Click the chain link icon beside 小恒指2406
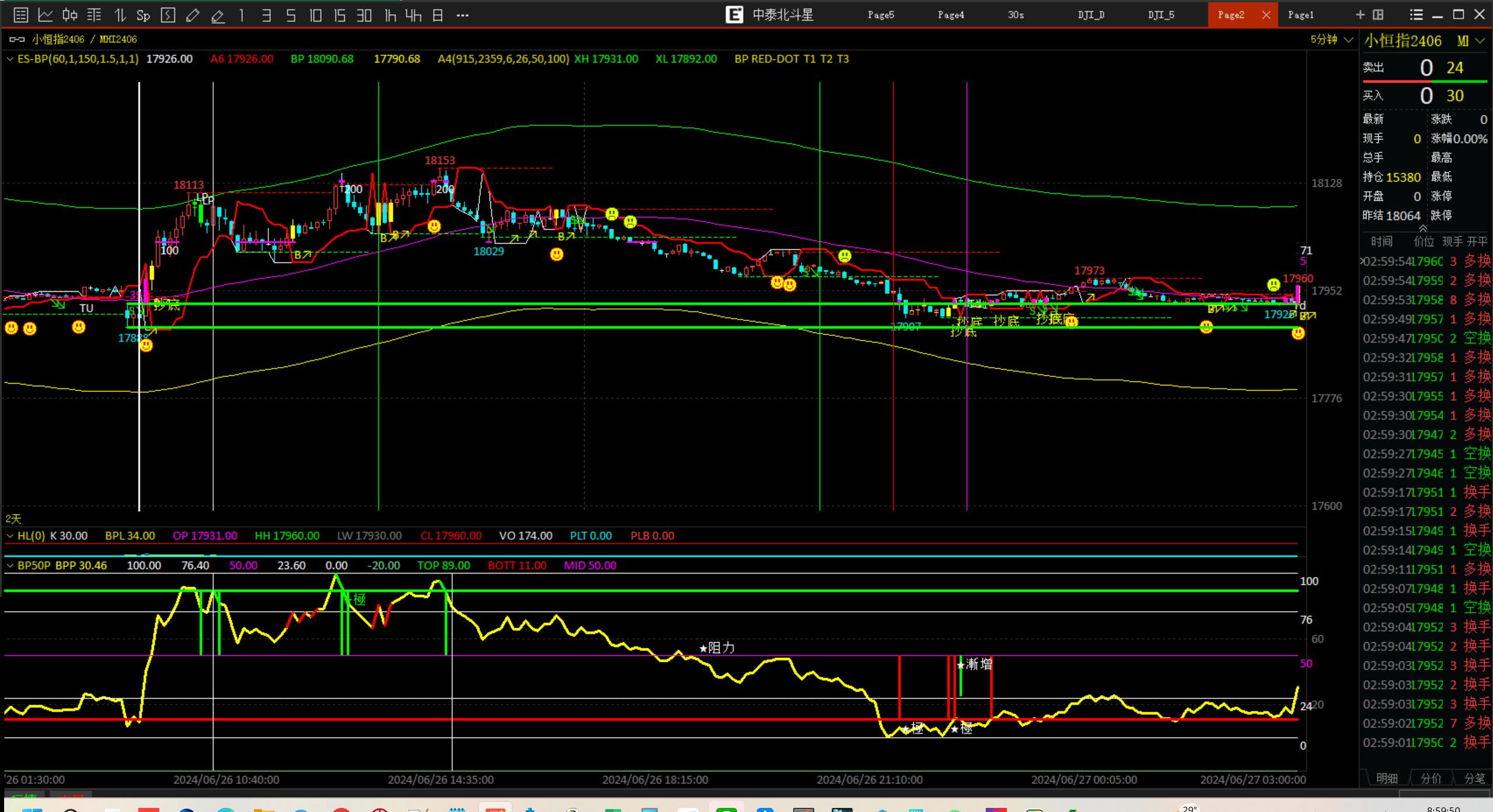The height and width of the screenshot is (812, 1493). [17, 39]
